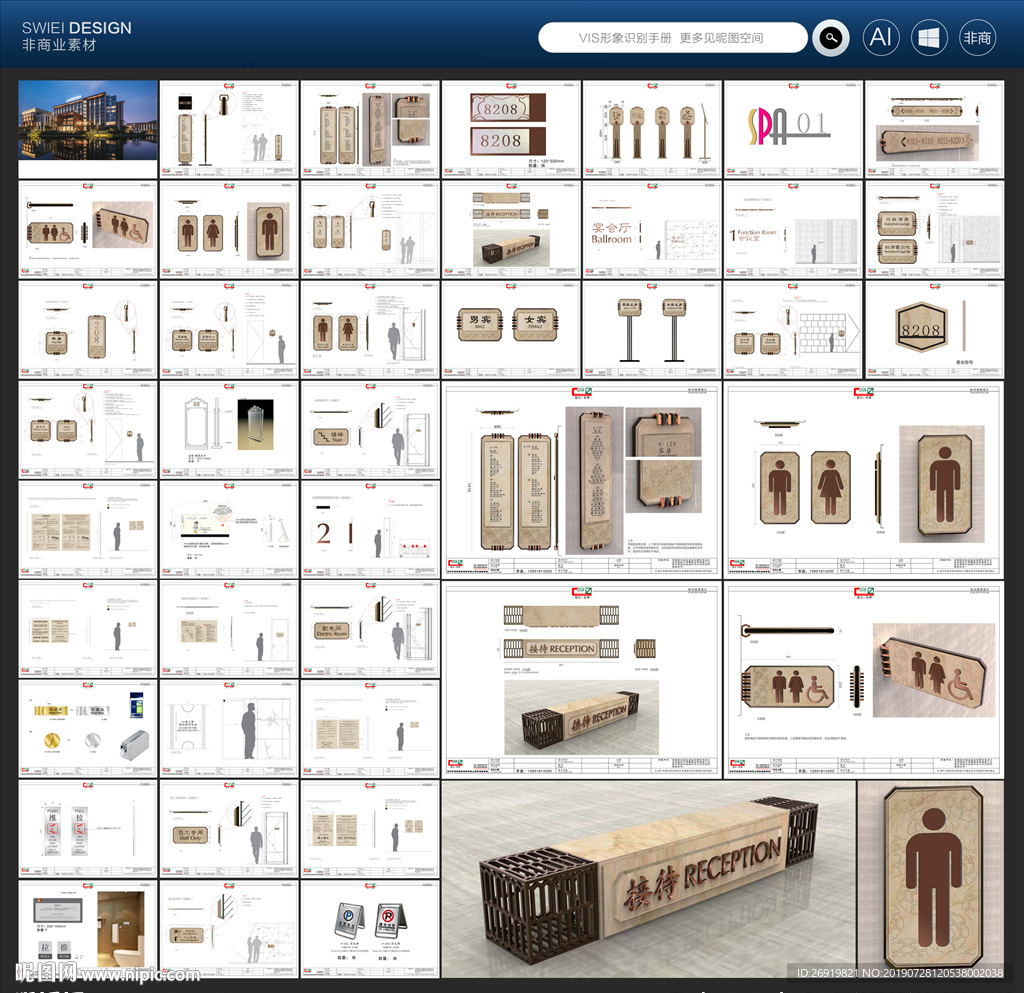
Task: Open the gold and silver hardware thumbnail
Action: click(88, 730)
